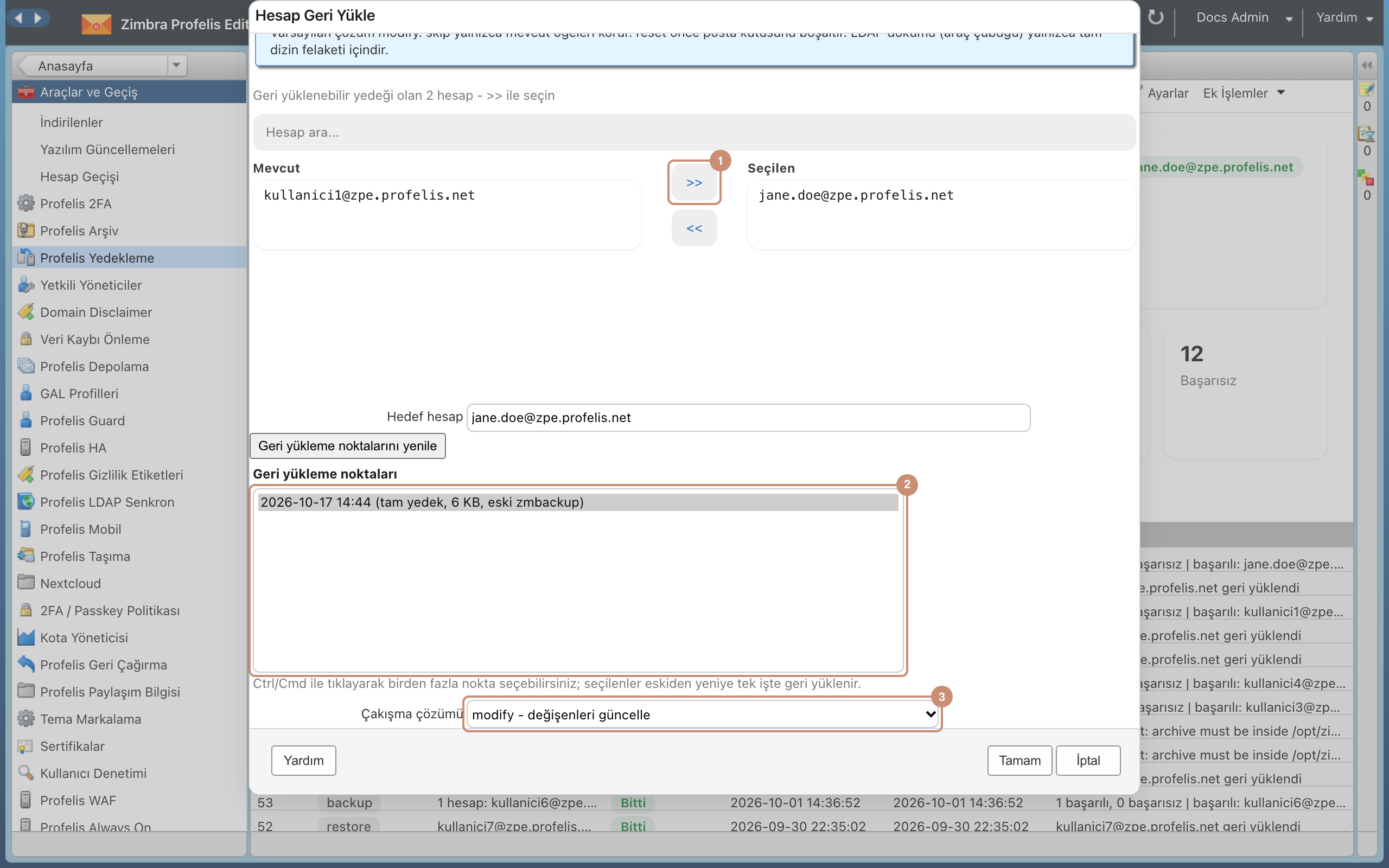1389x868 pixels.
Task: Click the refresh icon in top bar
Action: [1155, 17]
